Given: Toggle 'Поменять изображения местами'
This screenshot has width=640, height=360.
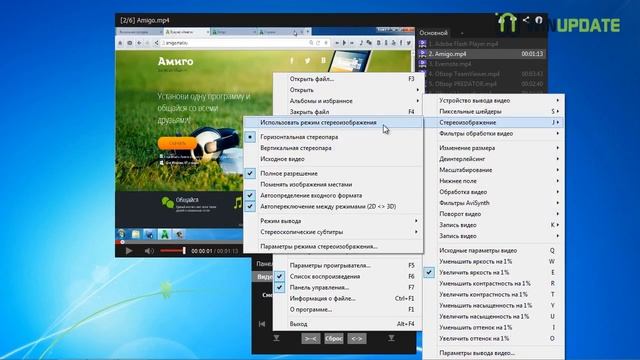Looking at the screenshot, I should click(333, 184).
